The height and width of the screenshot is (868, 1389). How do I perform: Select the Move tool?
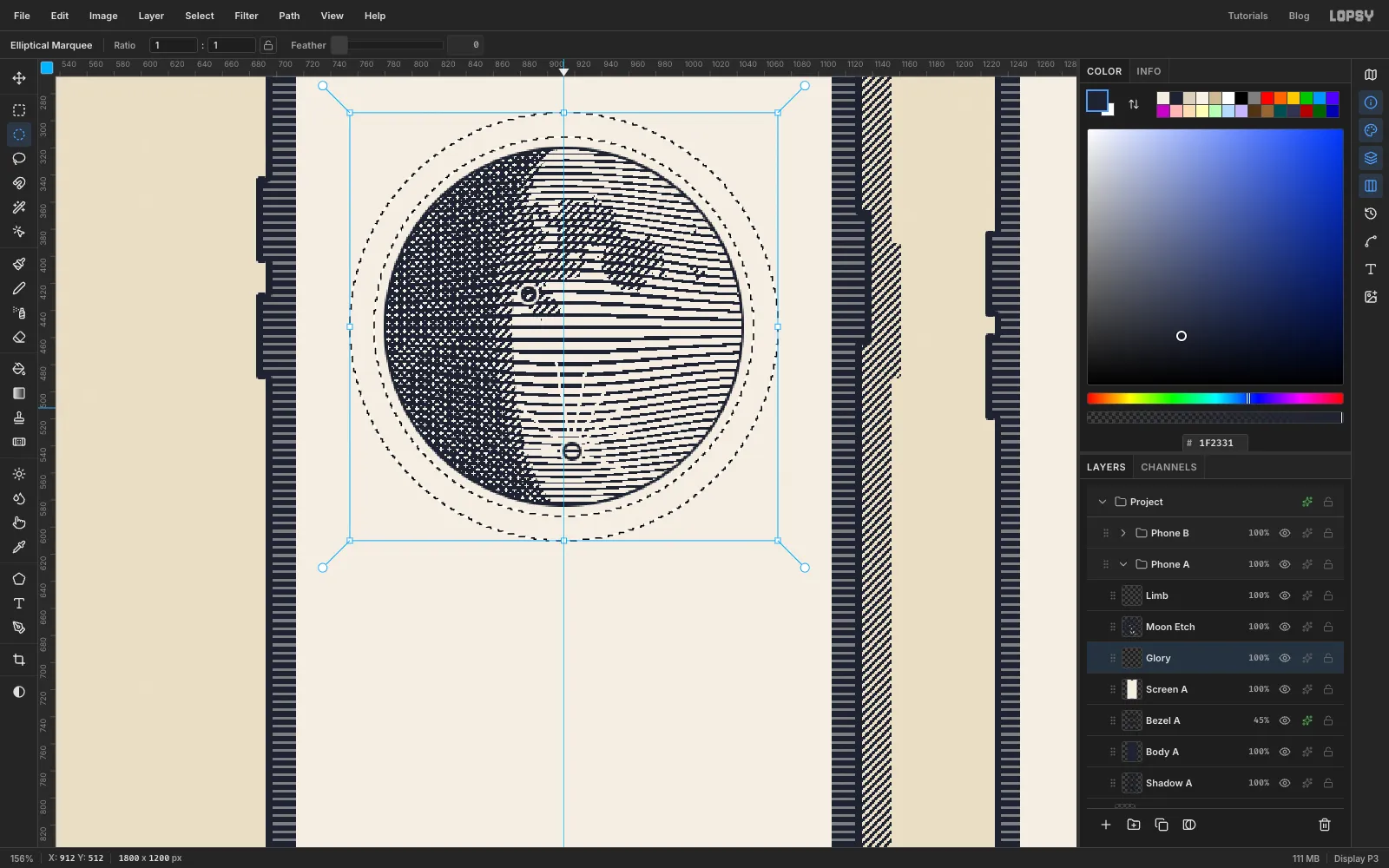pos(19,78)
